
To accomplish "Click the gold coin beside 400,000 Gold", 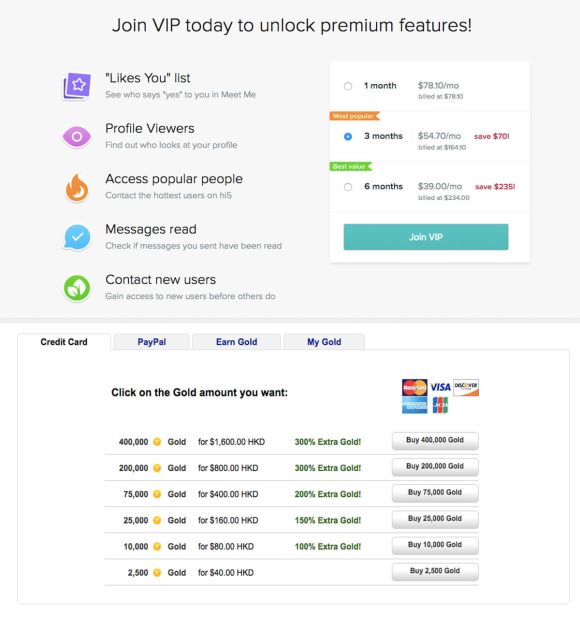I will coord(157,442).
